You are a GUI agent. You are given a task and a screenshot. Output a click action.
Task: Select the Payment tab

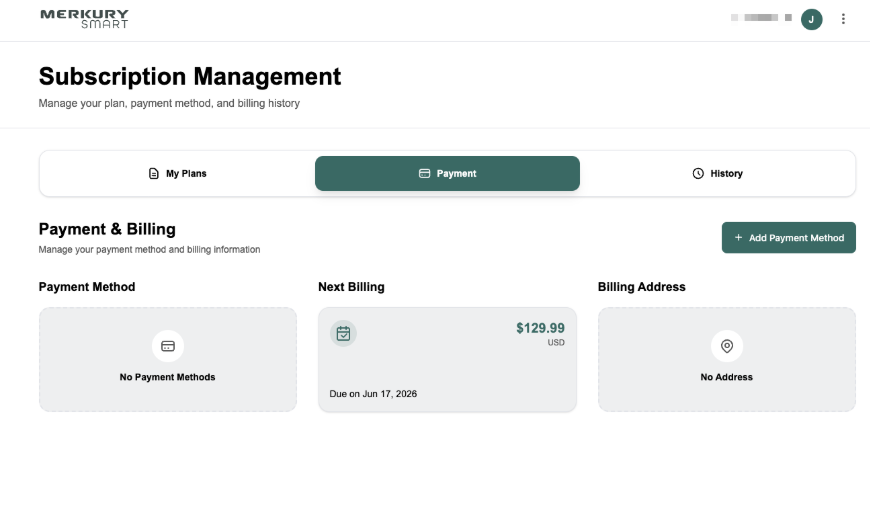click(447, 174)
